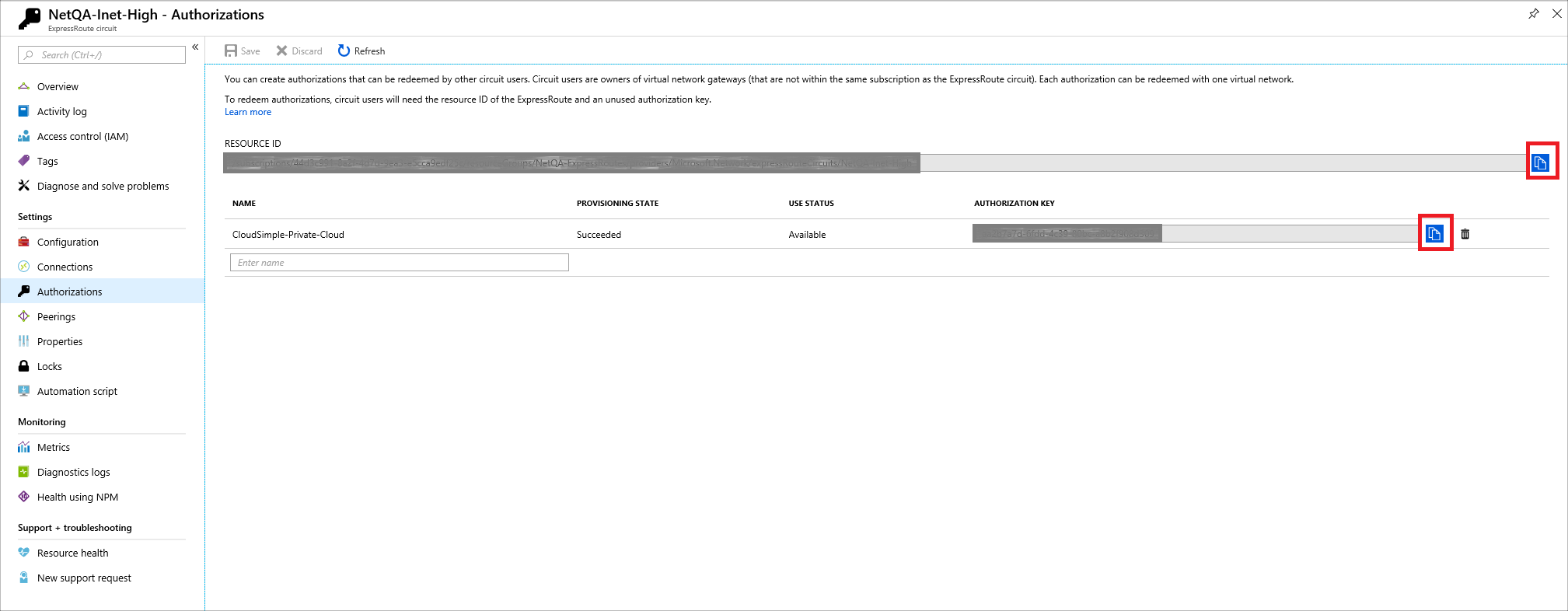
Task: Open Diagnose and solve problems
Action: pyautogui.click(x=102, y=186)
